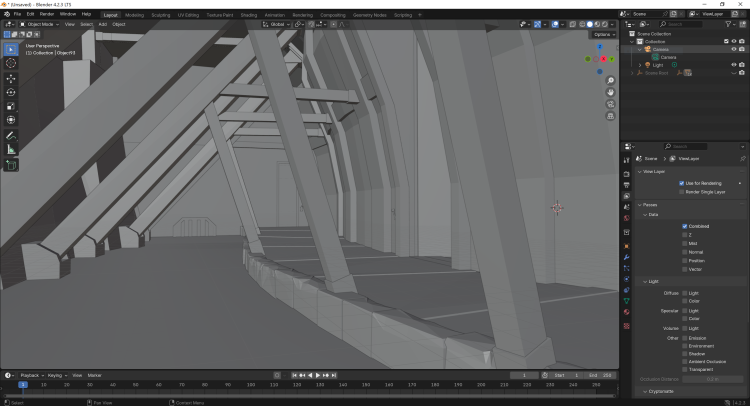Screen dimensions: 750x406
Task: Activate the Move tool
Action: coord(11,78)
